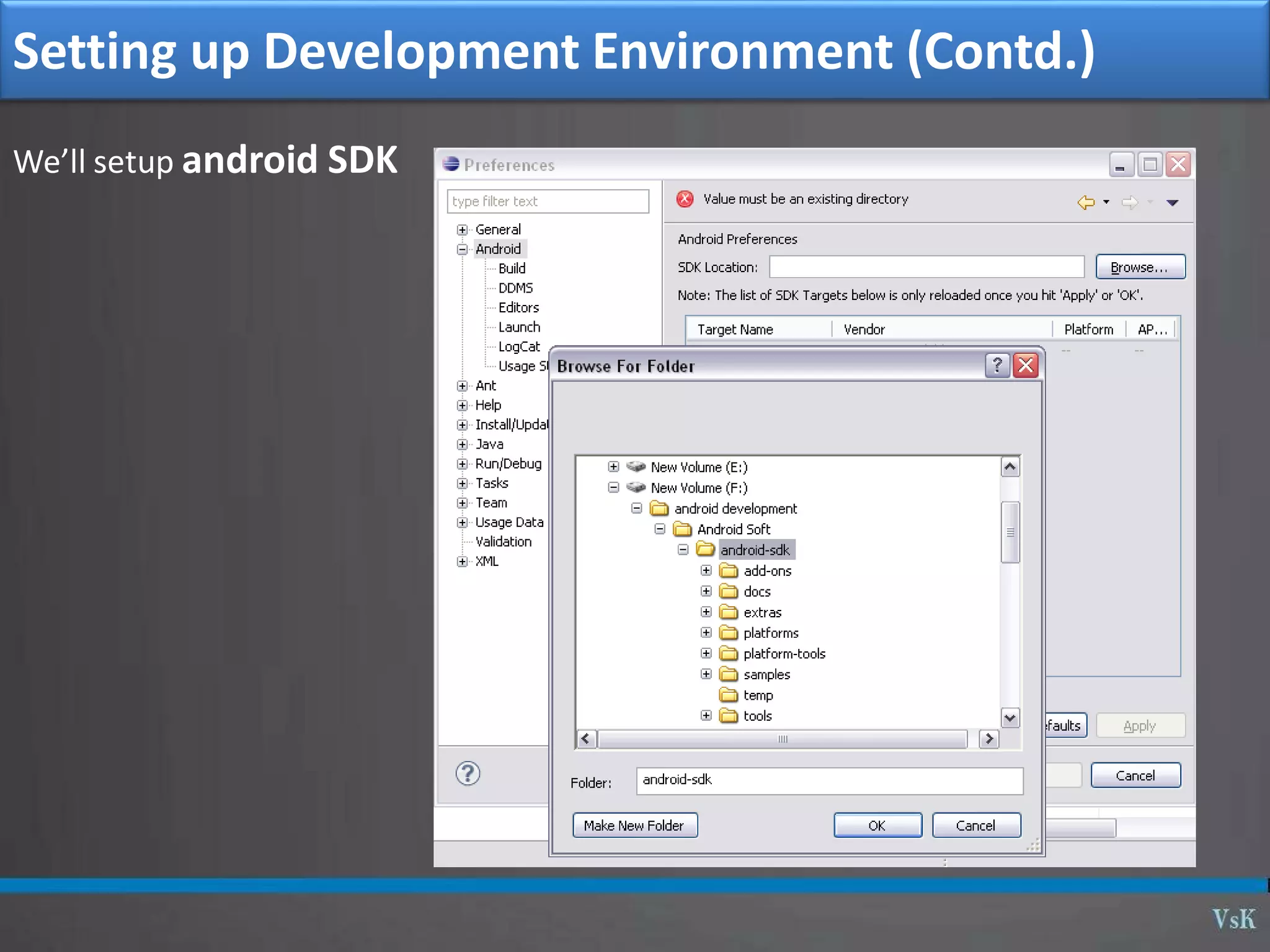Click the Vendor column header
The height and width of the screenshot is (952, 1270).
pyautogui.click(x=942, y=329)
